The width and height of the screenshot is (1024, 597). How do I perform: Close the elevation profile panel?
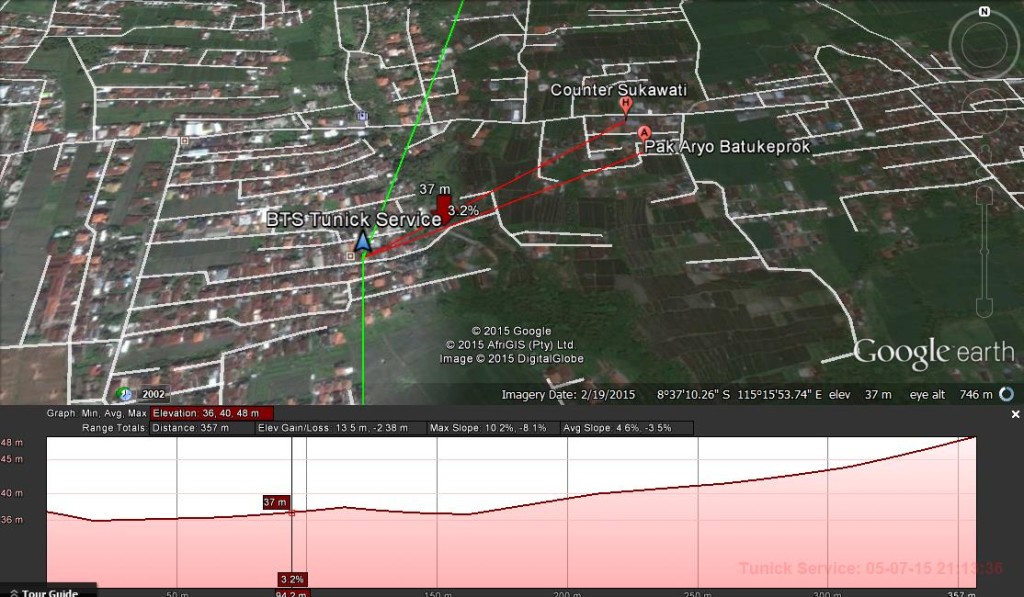point(1015,414)
